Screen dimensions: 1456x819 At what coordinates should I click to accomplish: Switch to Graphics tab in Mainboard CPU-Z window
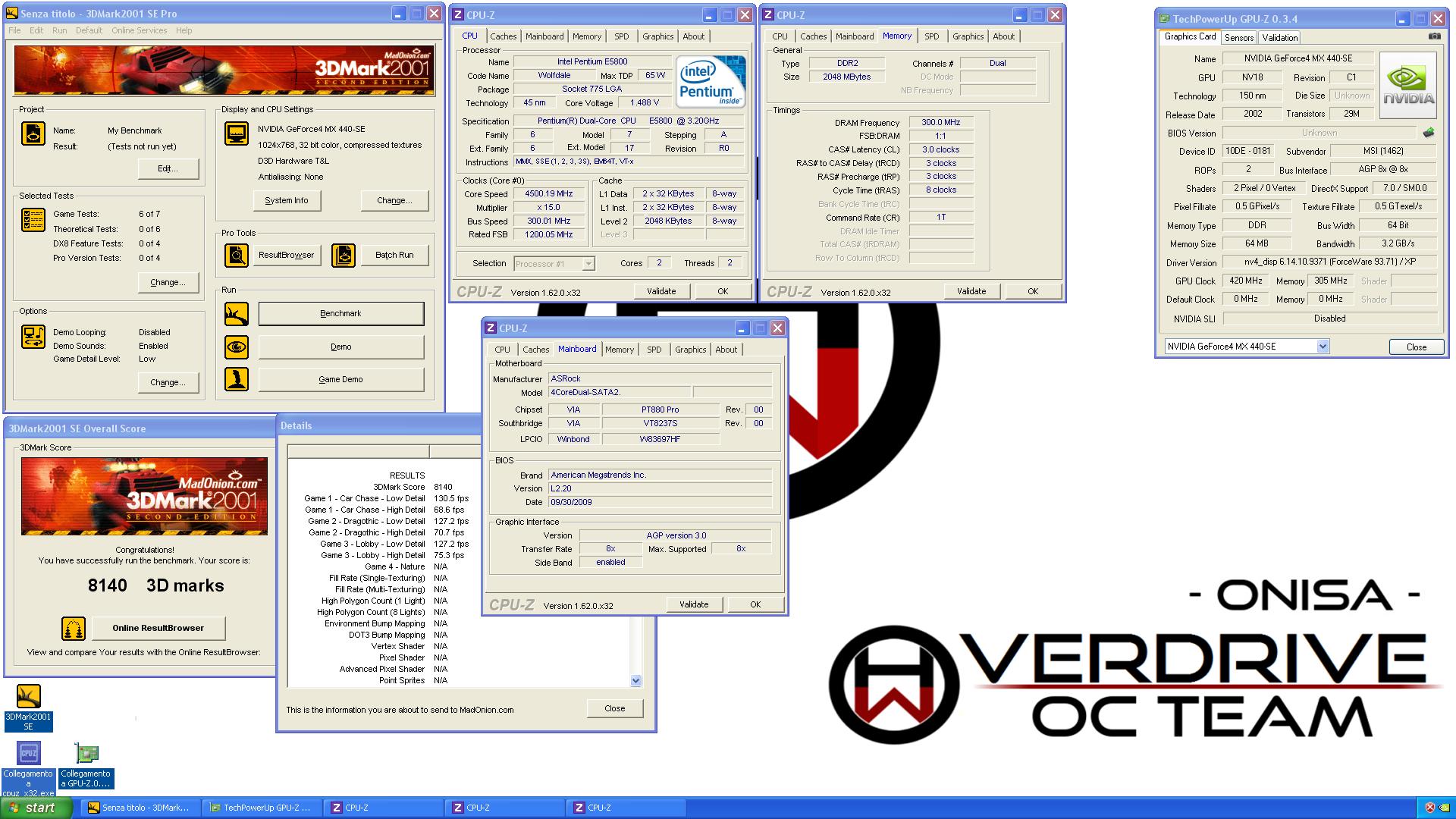pyautogui.click(x=691, y=350)
